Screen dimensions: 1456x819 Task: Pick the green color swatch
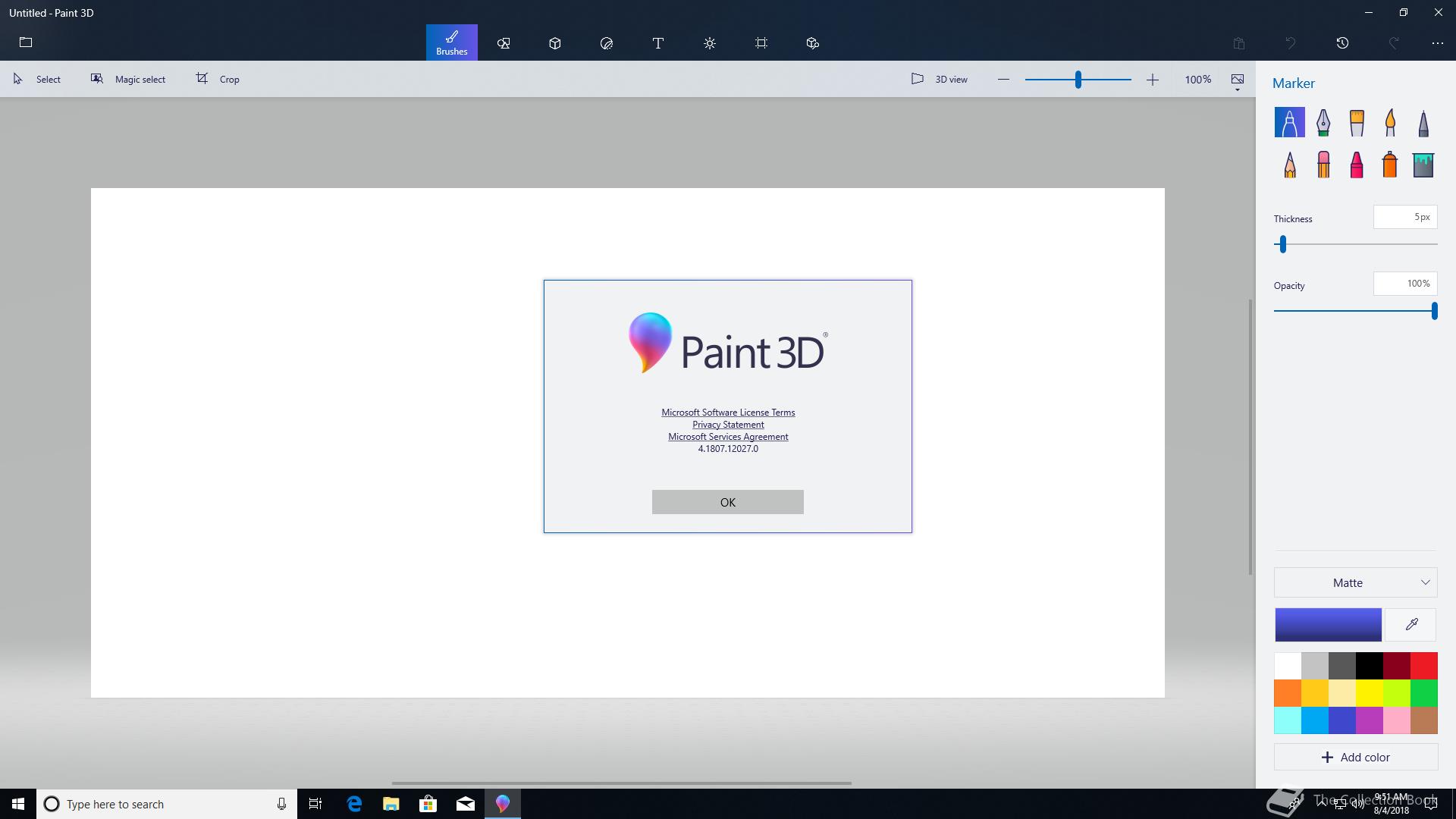point(1424,693)
